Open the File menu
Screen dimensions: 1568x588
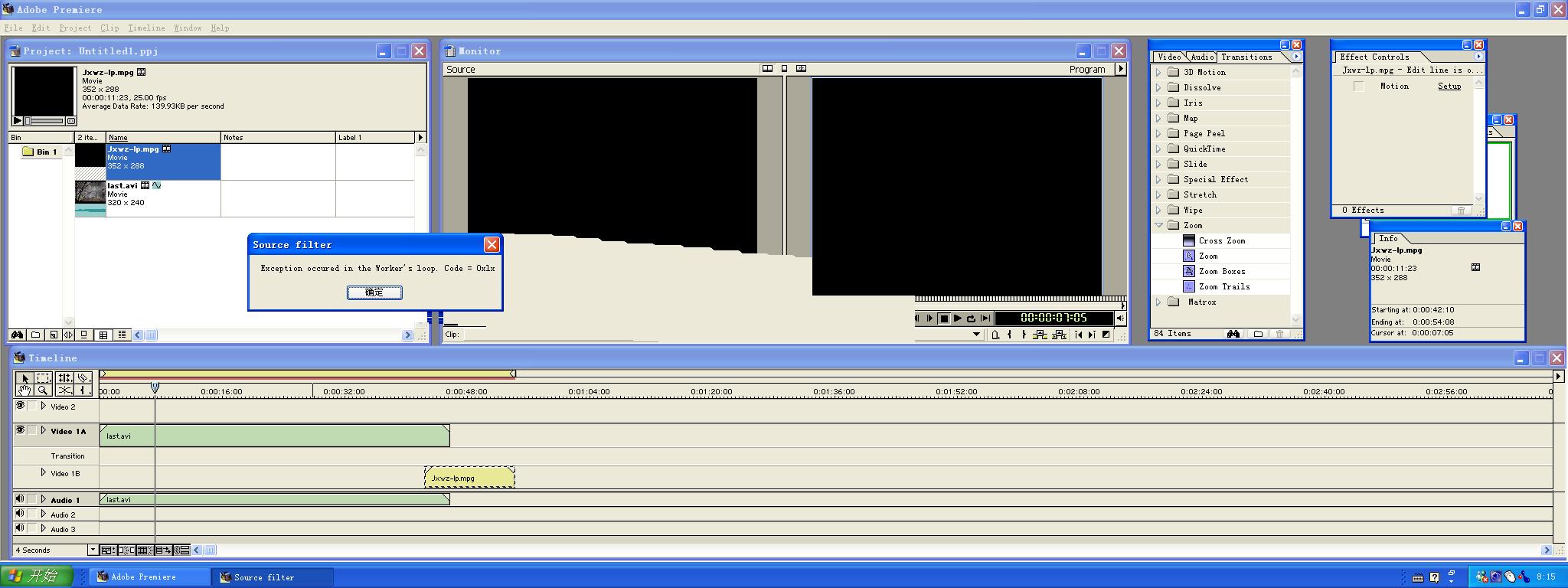pyautogui.click(x=13, y=28)
